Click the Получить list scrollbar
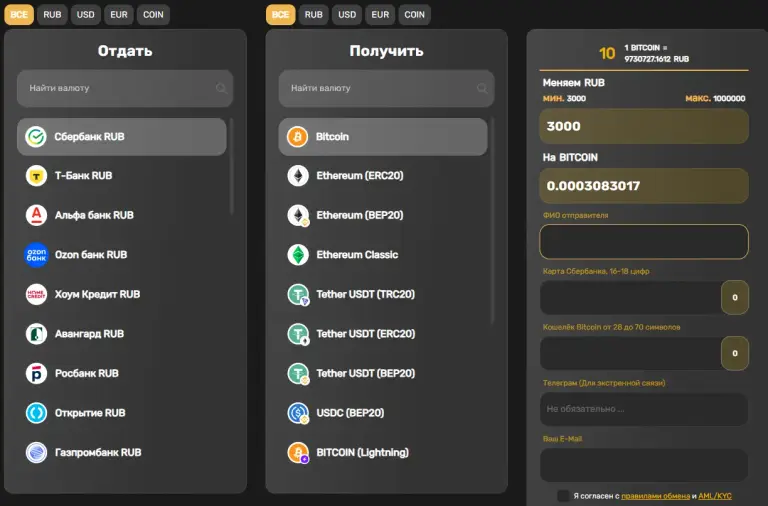Image resolution: width=768 pixels, height=506 pixels. click(x=492, y=221)
